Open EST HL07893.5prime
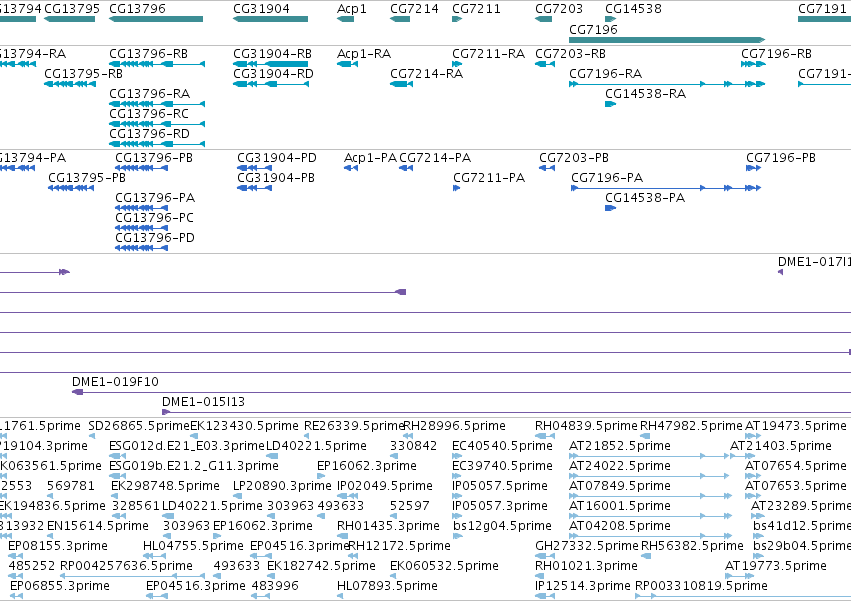This screenshot has width=851, height=601. pyautogui.click(x=340, y=596)
